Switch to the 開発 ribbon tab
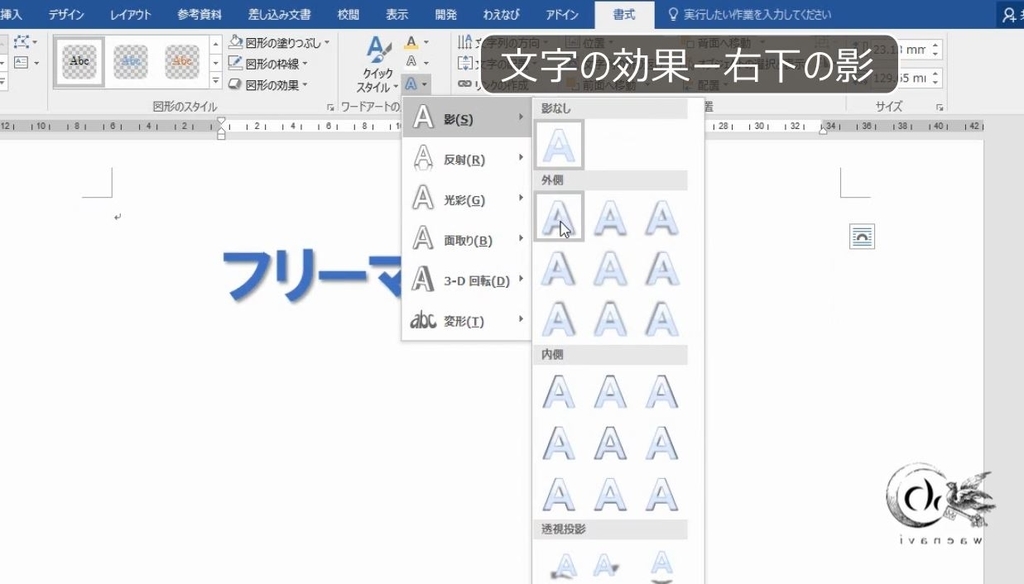This screenshot has height=584, width=1024. point(445,14)
